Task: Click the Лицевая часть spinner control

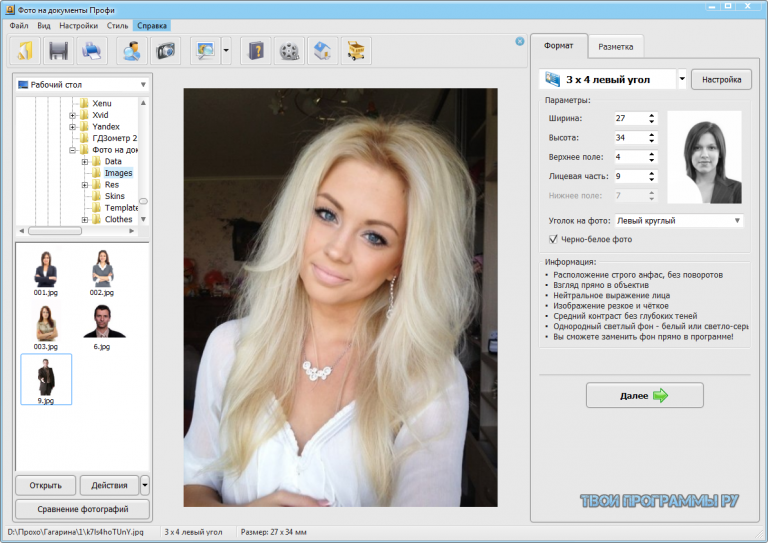Action: 651,176
